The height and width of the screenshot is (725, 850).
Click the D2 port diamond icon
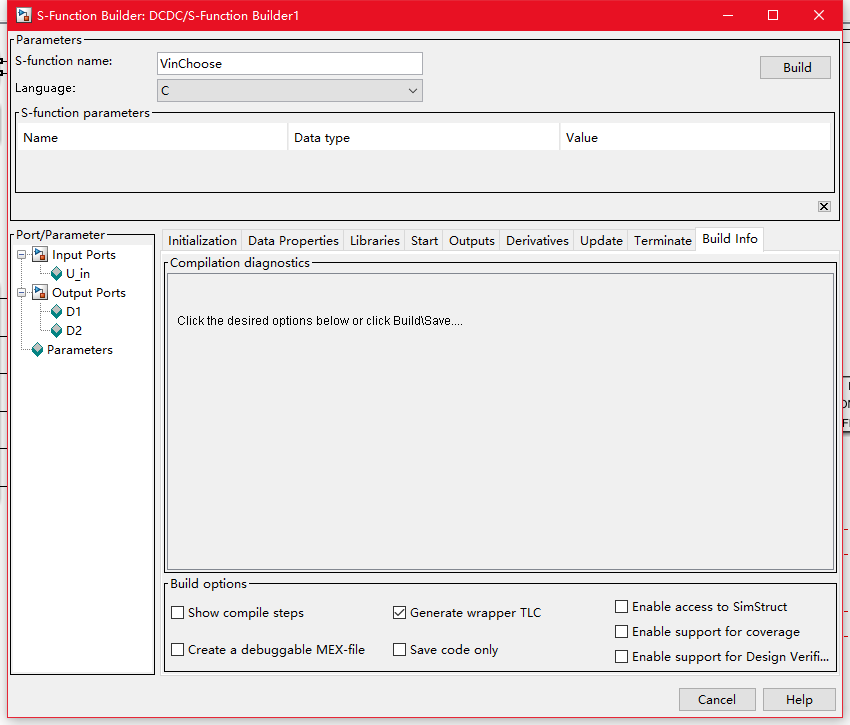pos(56,330)
